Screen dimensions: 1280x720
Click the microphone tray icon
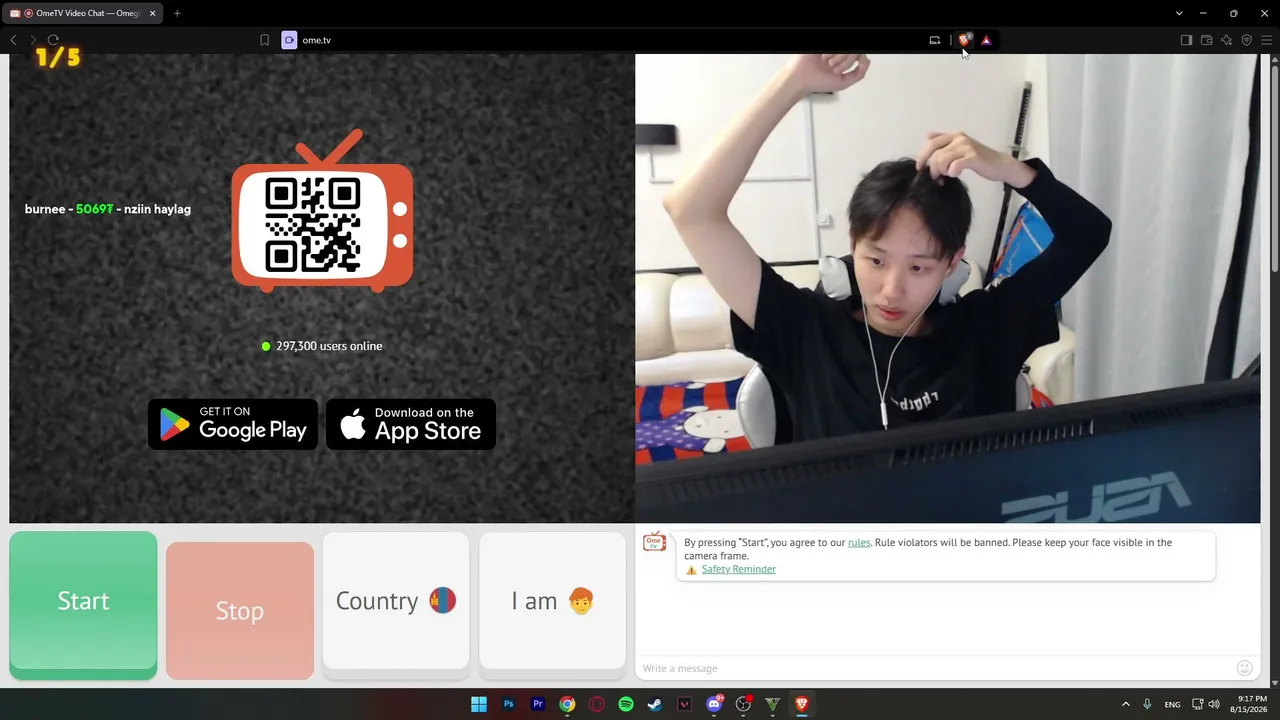[x=1147, y=704]
